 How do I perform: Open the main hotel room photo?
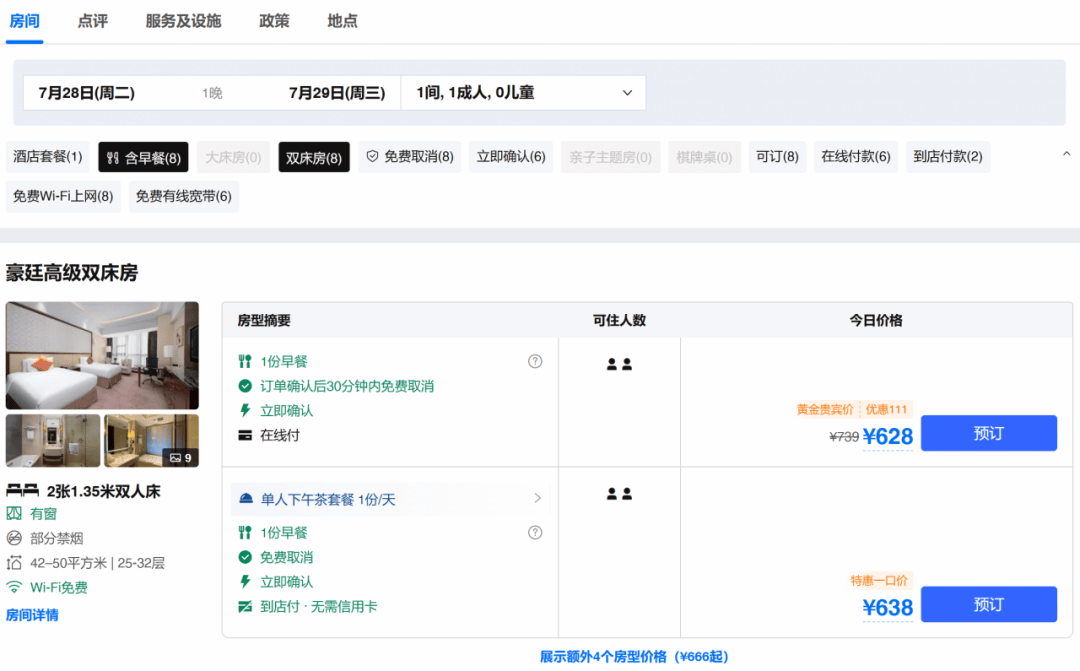(x=103, y=355)
